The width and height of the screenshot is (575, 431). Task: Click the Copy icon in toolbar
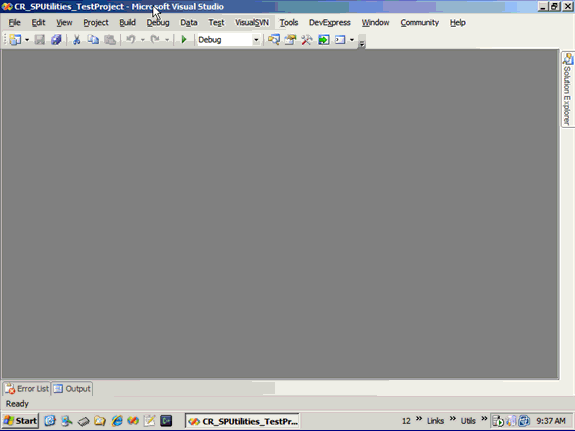pos(93,39)
